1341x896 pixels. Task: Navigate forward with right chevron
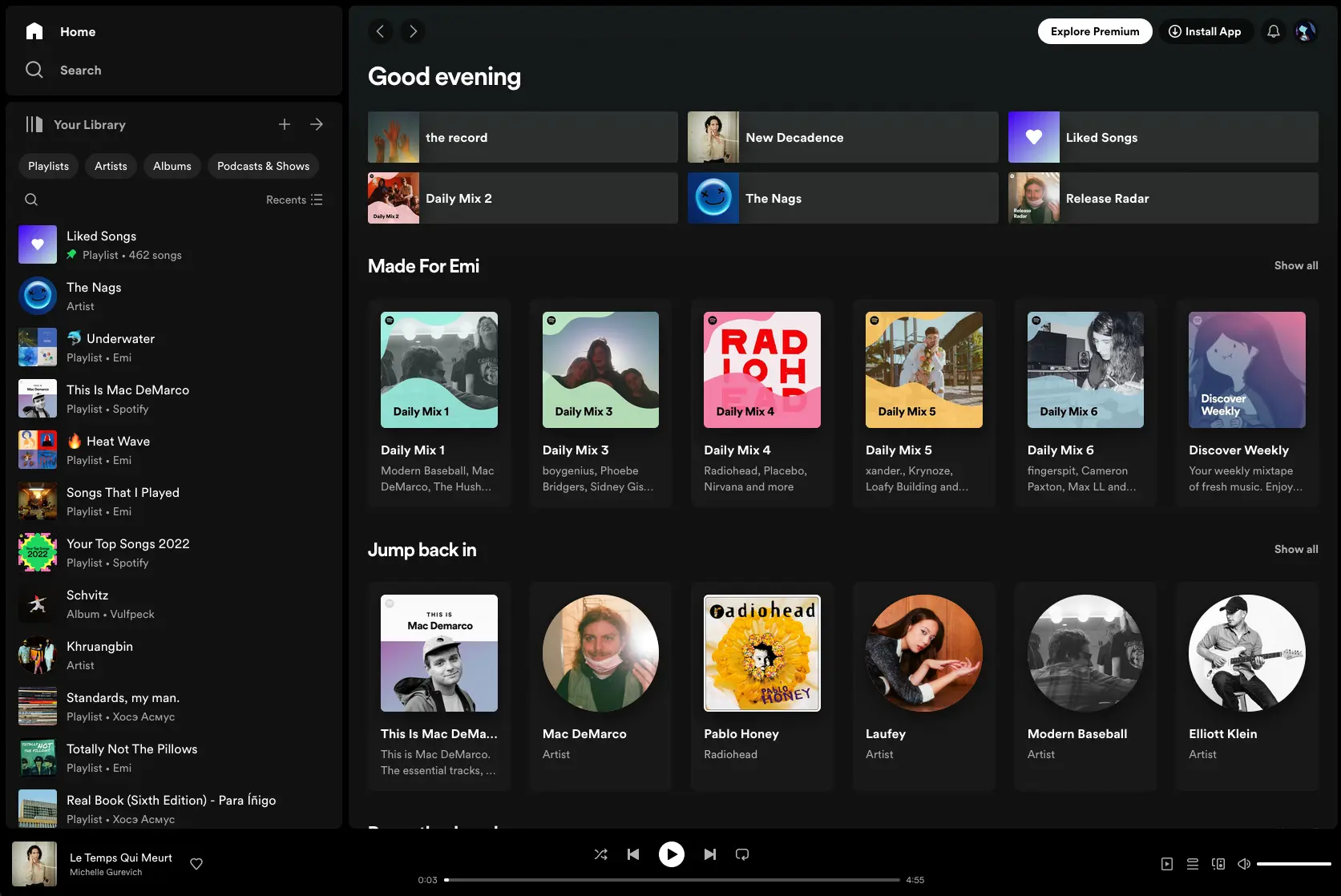(413, 31)
